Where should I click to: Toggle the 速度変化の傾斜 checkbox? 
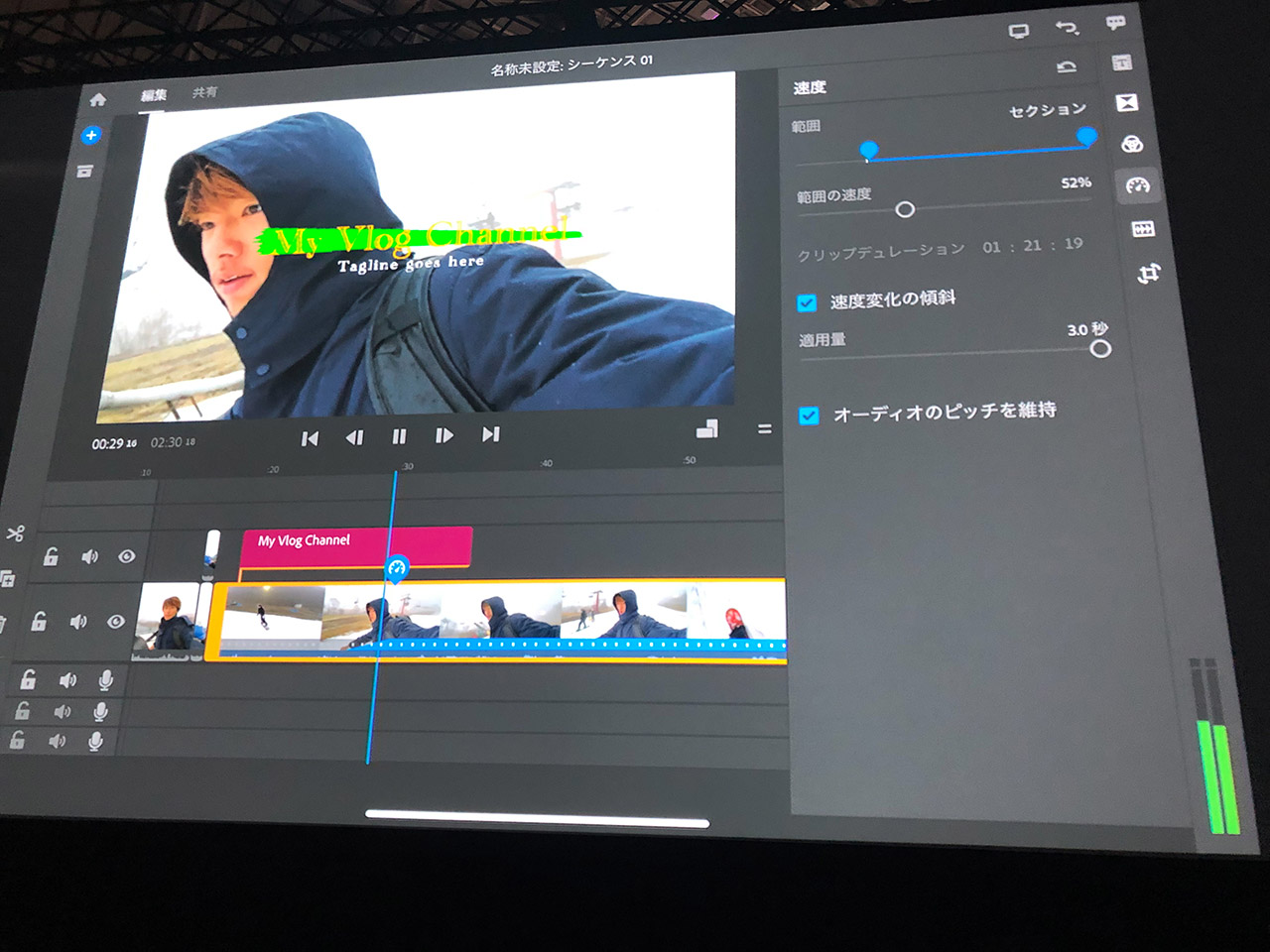pyautogui.click(x=807, y=302)
